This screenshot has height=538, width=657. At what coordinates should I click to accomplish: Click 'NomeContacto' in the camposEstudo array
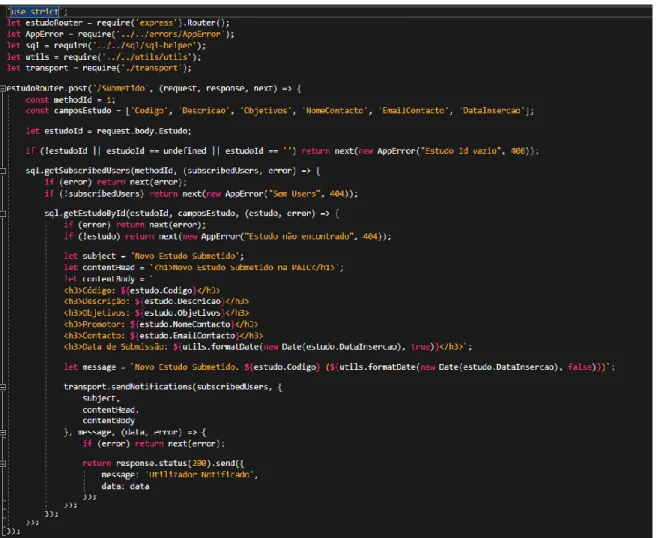tap(334, 111)
